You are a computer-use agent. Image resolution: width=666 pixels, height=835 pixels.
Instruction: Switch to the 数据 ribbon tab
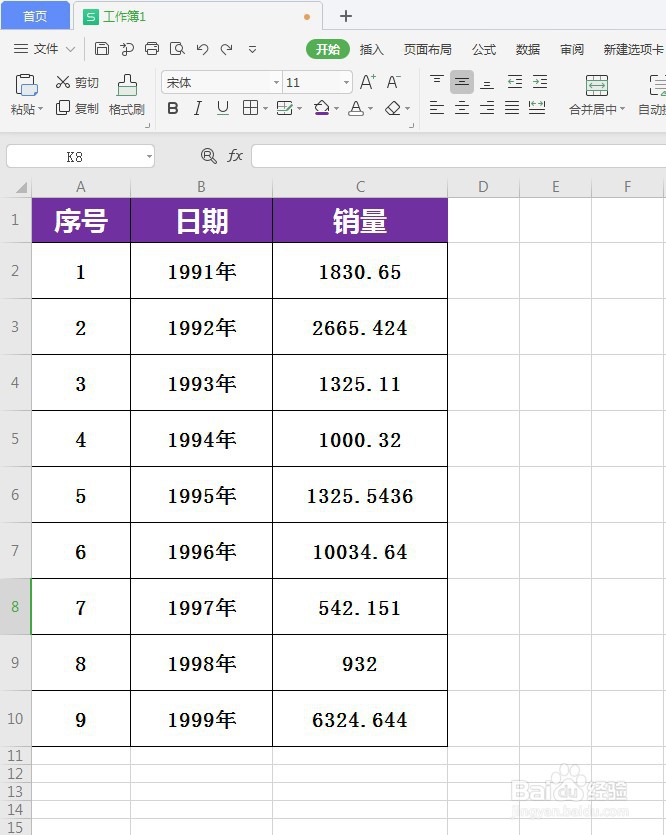tap(528, 50)
